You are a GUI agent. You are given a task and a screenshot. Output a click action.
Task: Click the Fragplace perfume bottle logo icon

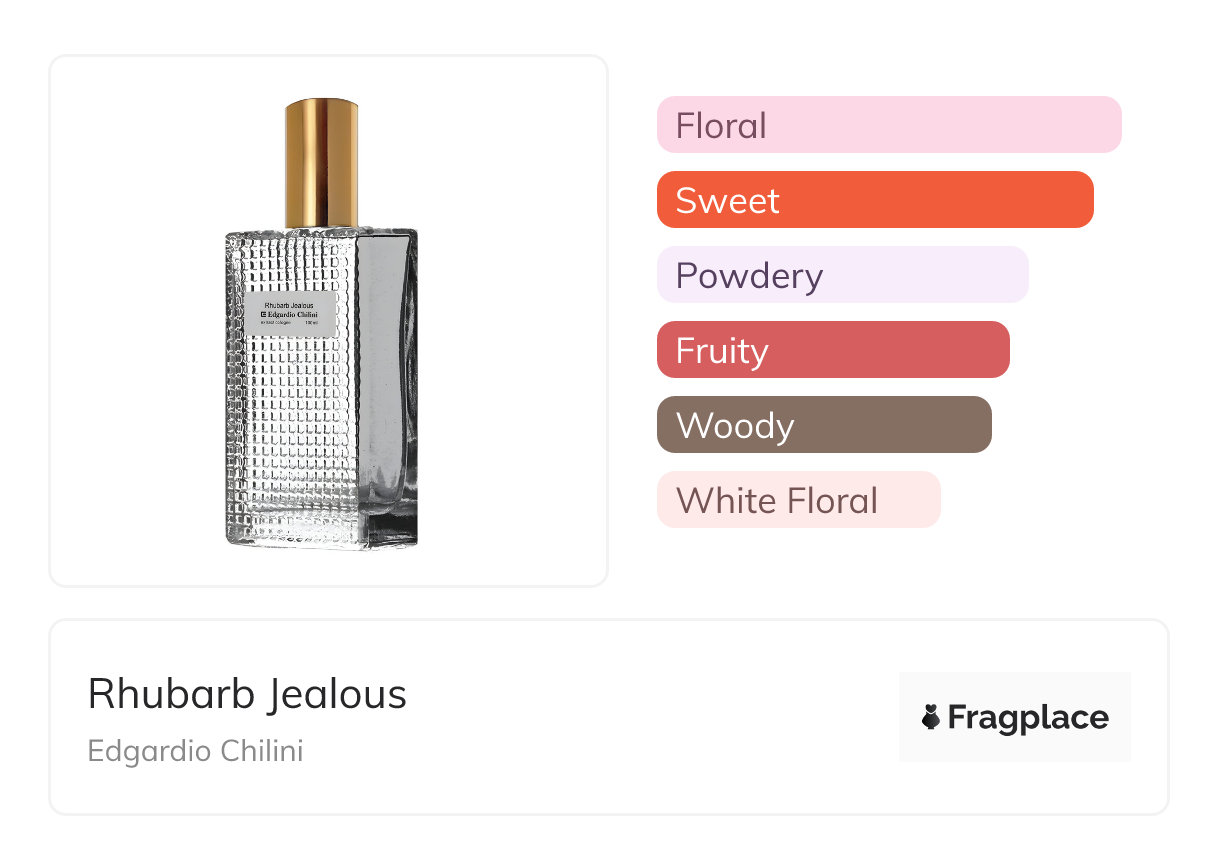click(x=931, y=717)
